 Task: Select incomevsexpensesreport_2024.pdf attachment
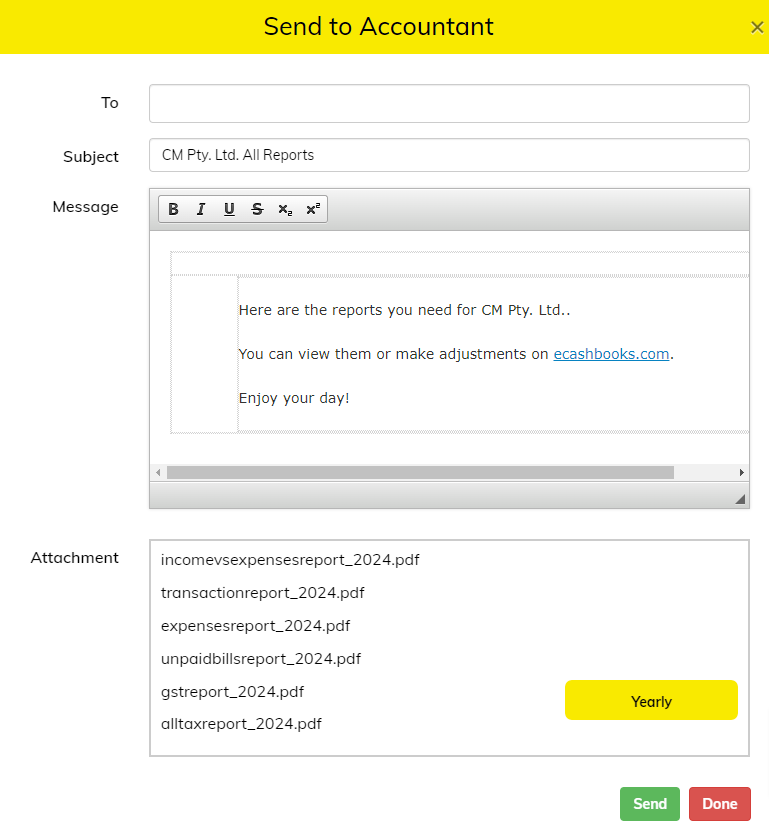click(x=290, y=560)
